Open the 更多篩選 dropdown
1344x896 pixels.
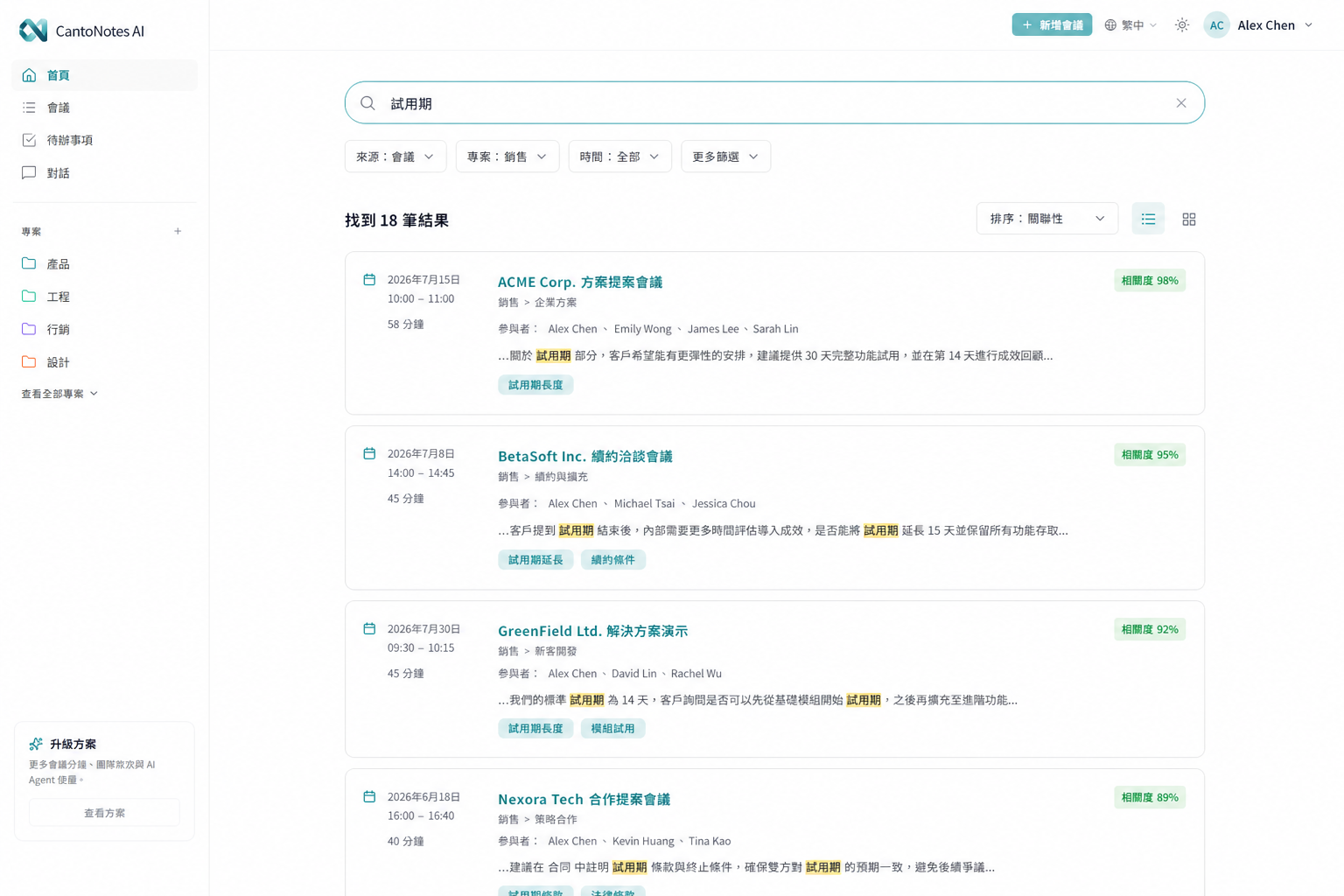(x=725, y=157)
